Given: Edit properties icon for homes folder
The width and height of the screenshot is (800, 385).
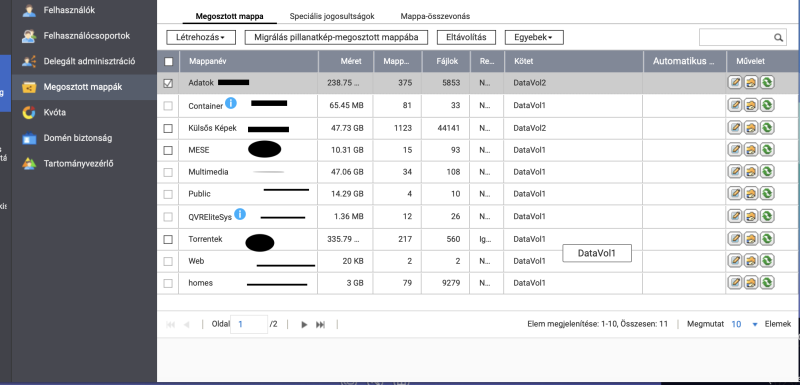Looking at the screenshot, I should (x=734, y=282).
